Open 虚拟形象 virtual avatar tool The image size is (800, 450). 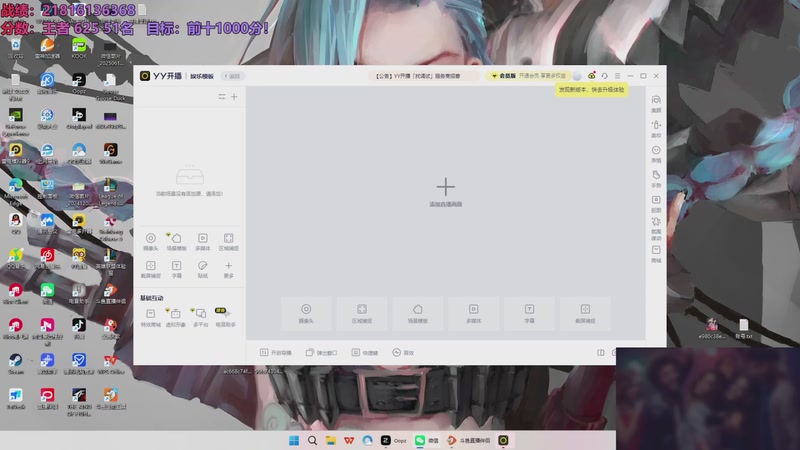coord(176,317)
